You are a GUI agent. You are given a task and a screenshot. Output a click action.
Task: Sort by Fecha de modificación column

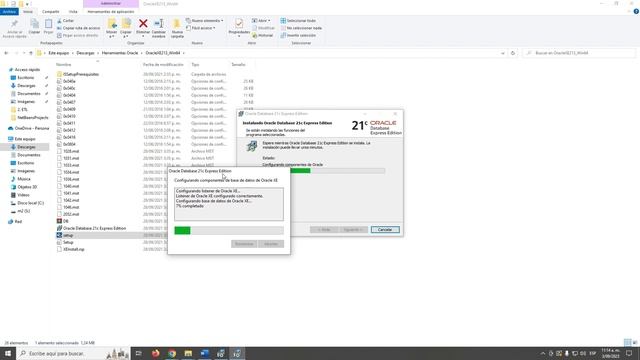click(163, 64)
